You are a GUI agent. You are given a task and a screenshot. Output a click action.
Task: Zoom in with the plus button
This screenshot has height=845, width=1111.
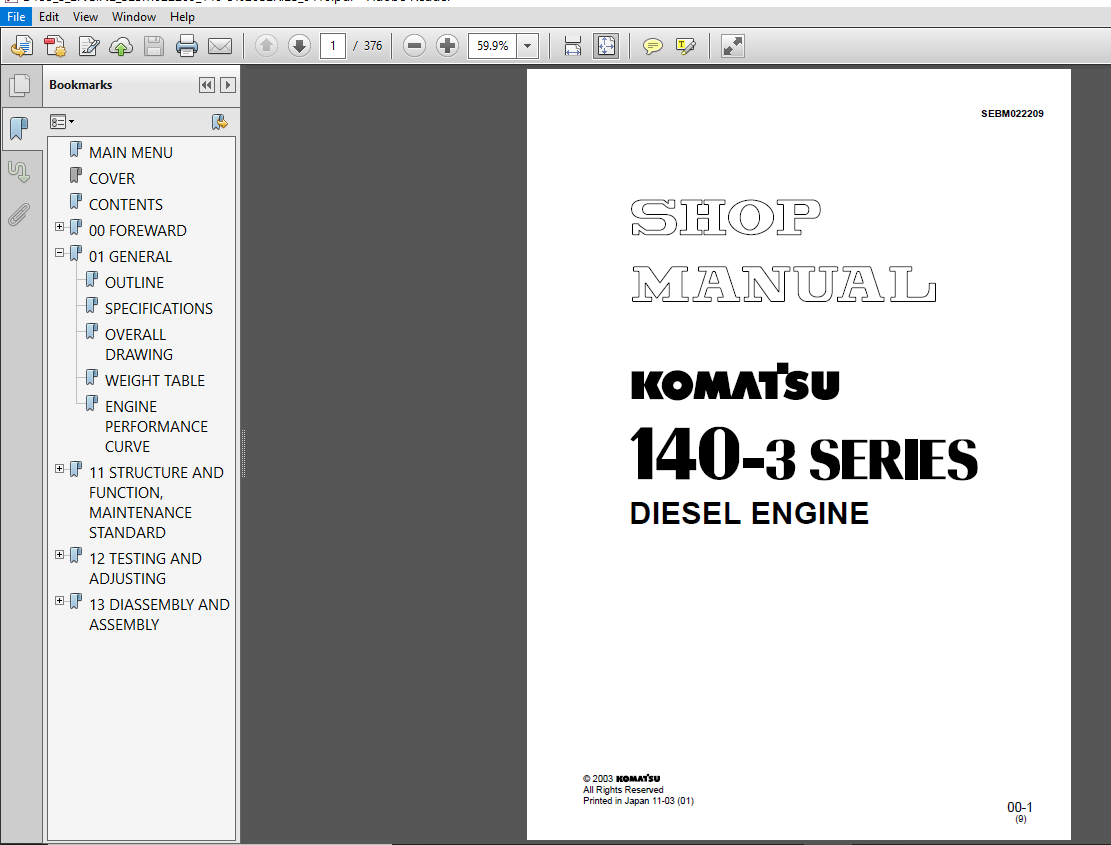coord(447,46)
